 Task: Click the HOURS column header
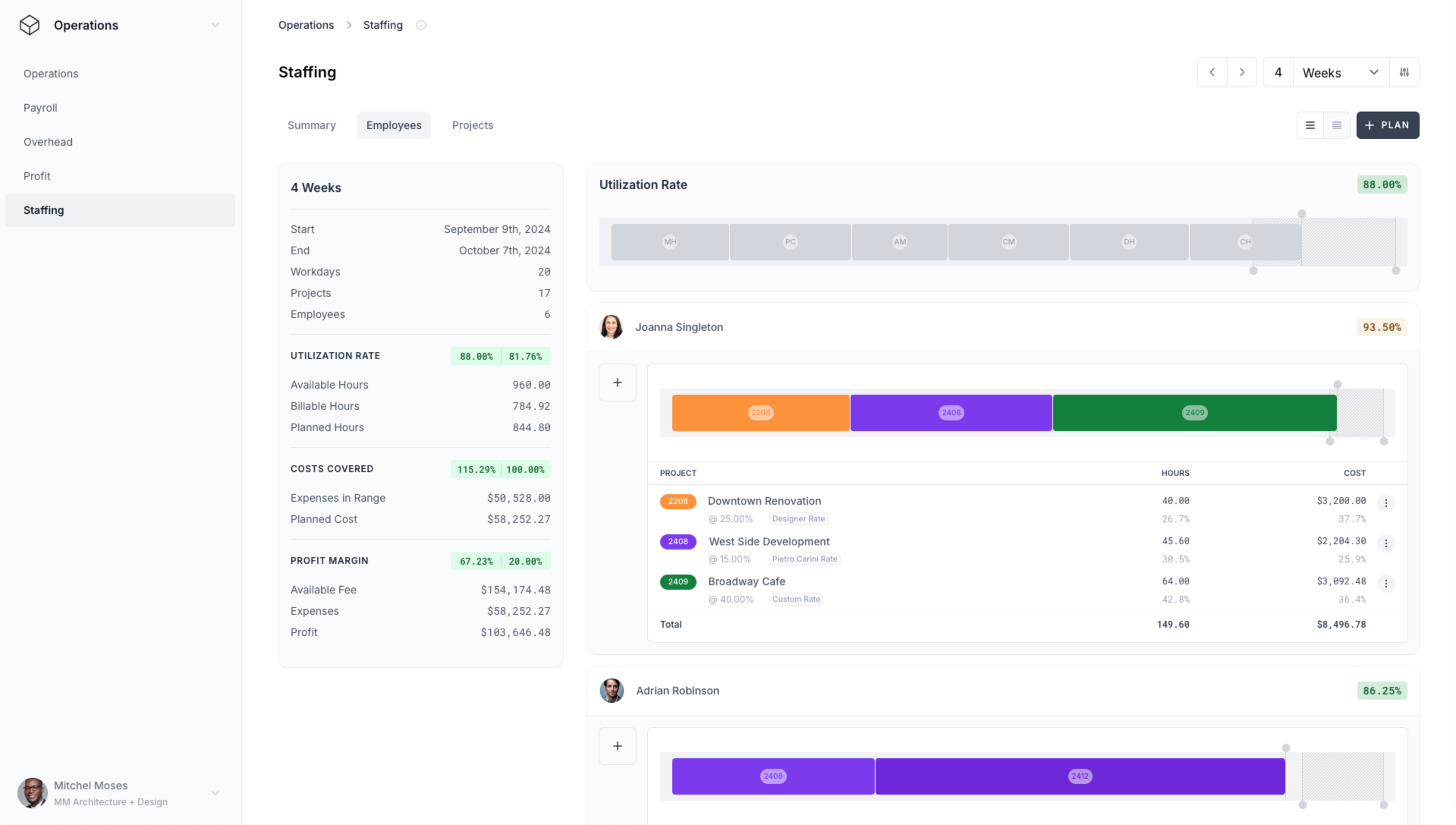(x=1175, y=473)
